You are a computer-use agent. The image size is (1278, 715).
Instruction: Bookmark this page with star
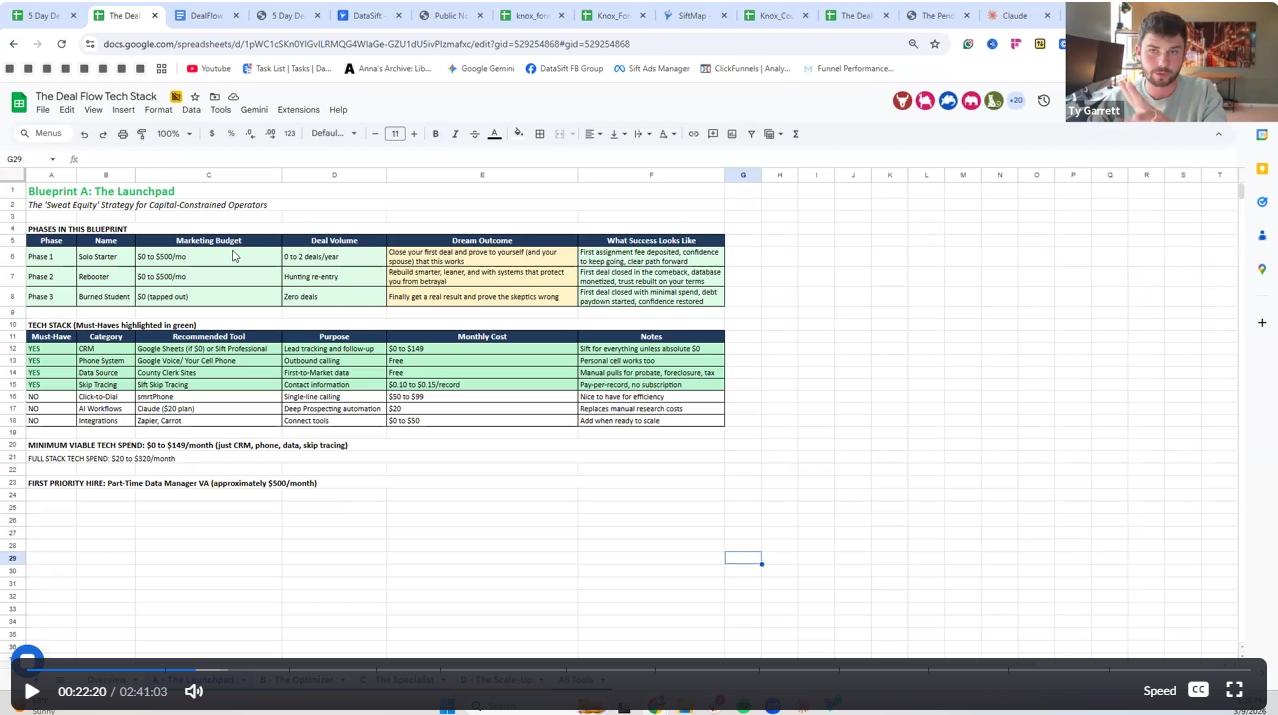coord(935,44)
